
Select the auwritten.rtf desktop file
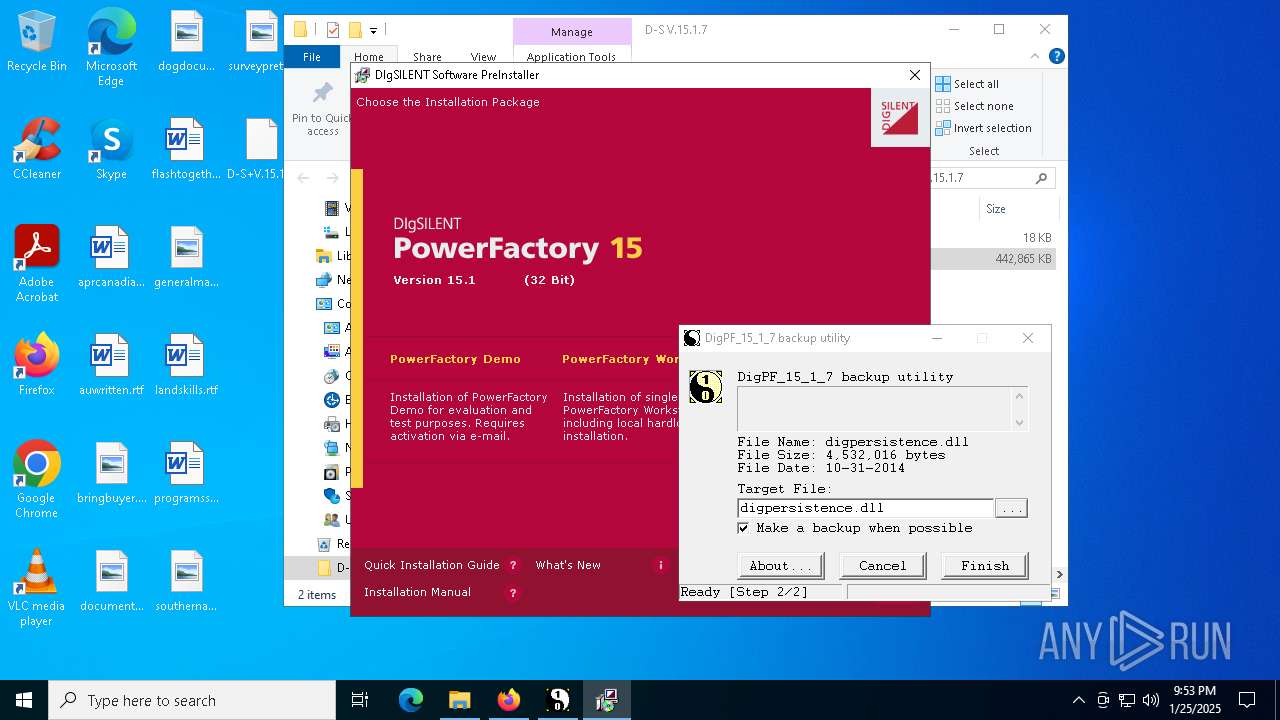(111, 365)
